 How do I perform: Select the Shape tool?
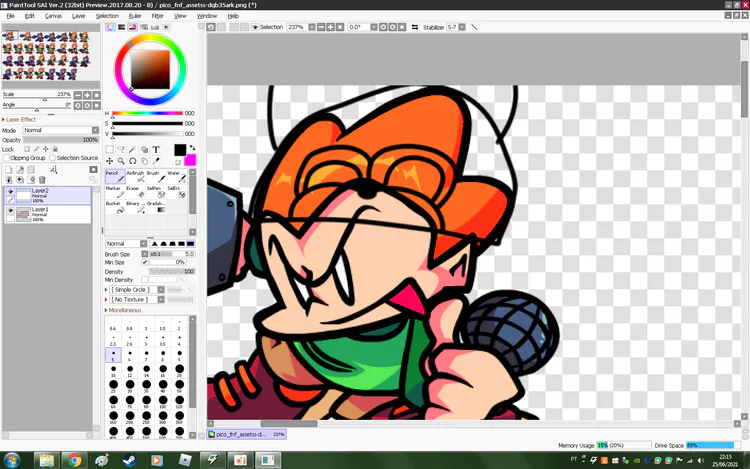(x=144, y=150)
